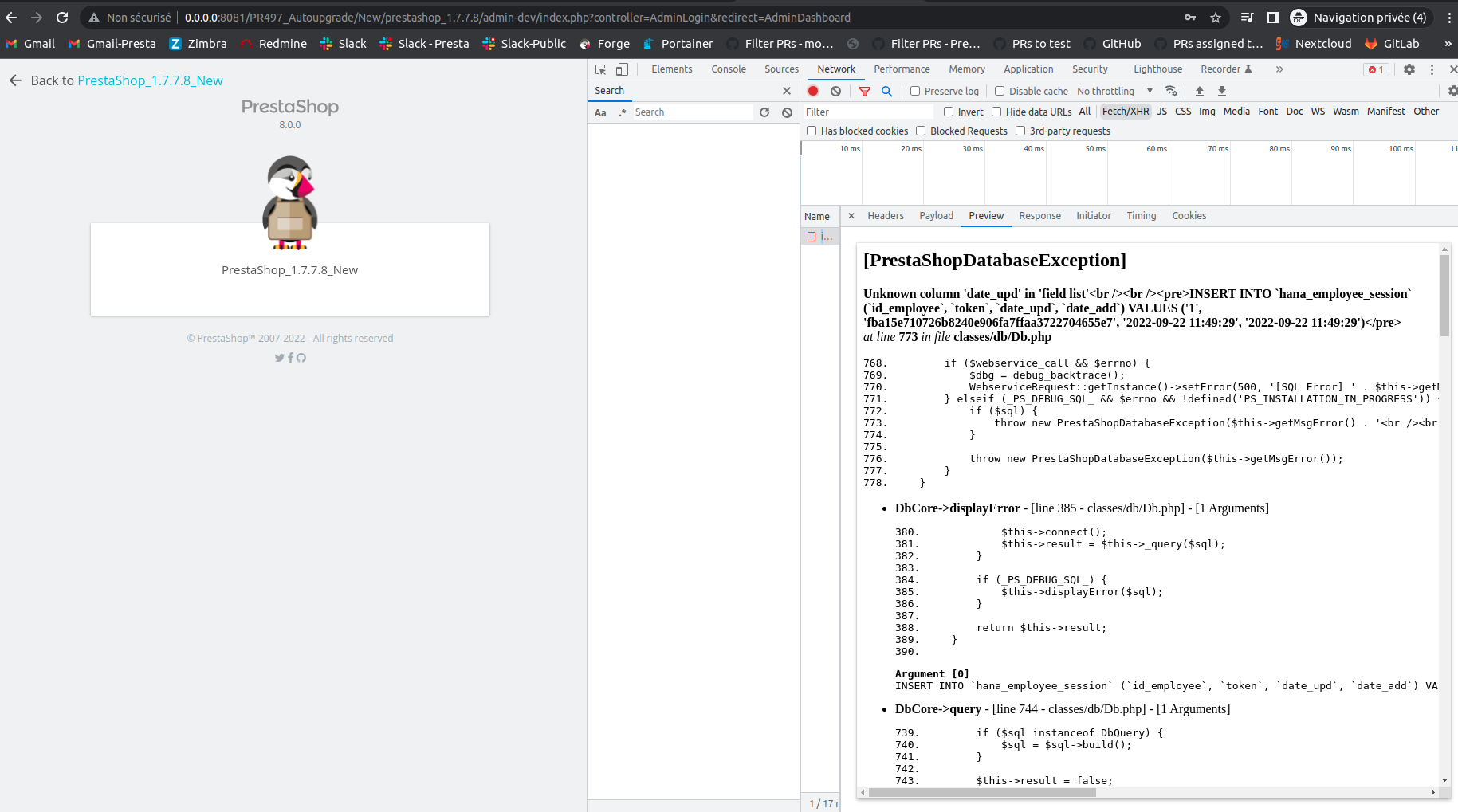
Task: Check the Disable cache option
Action: 1000,91
